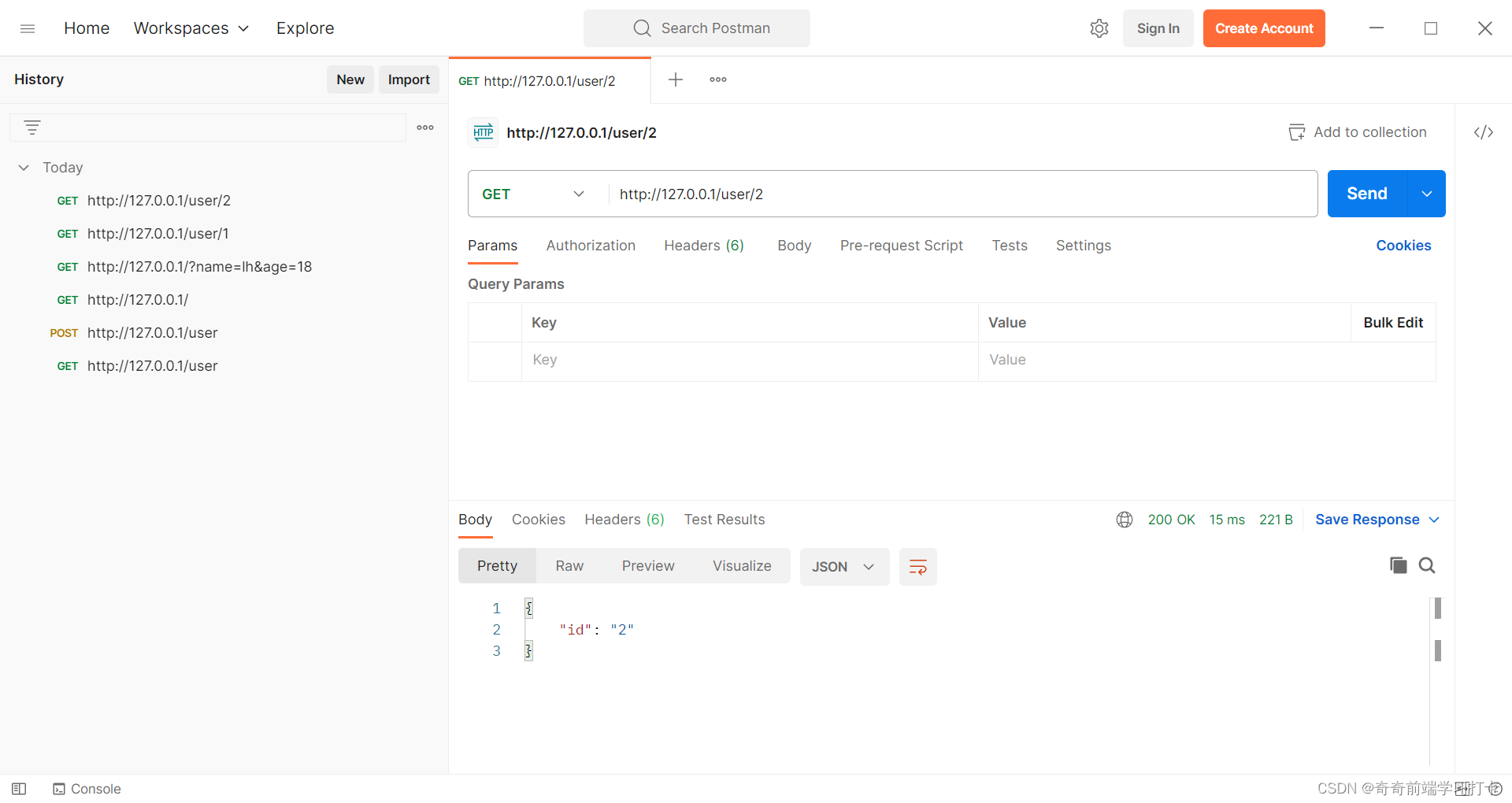Open the request Headers (6) tab
The image size is (1512, 803).
[x=704, y=246]
